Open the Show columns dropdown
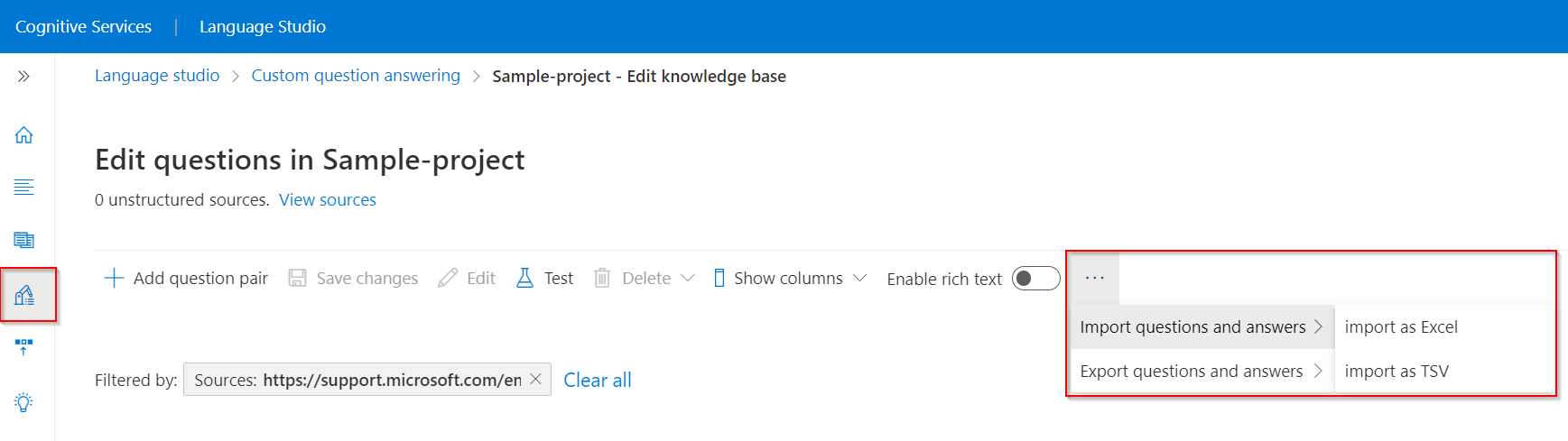1568x441 pixels. (790, 278)
